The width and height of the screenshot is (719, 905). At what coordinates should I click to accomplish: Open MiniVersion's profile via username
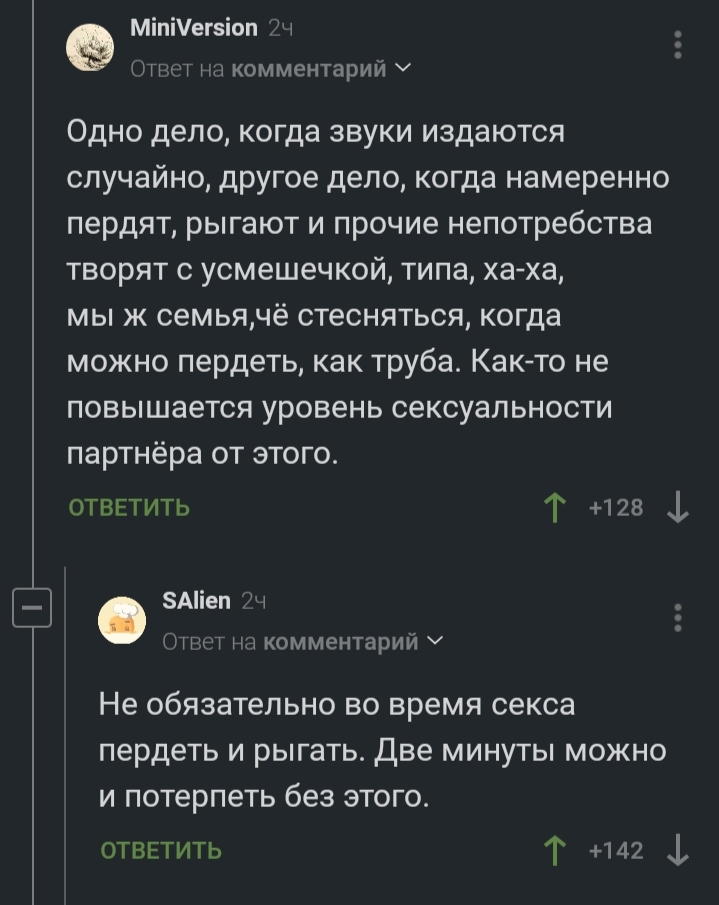(194, 28)
